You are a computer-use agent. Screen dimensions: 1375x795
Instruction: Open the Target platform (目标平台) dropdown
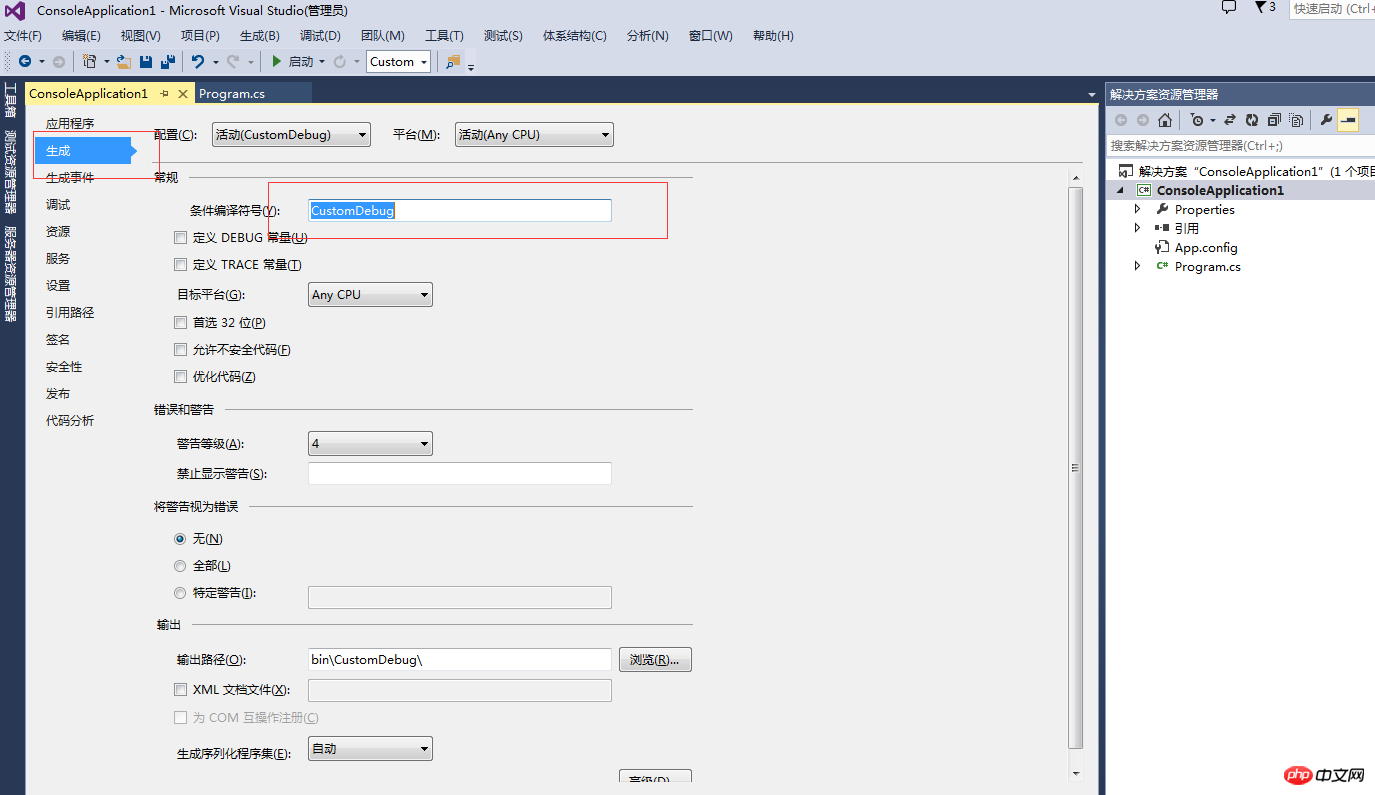tap(370, 295)
